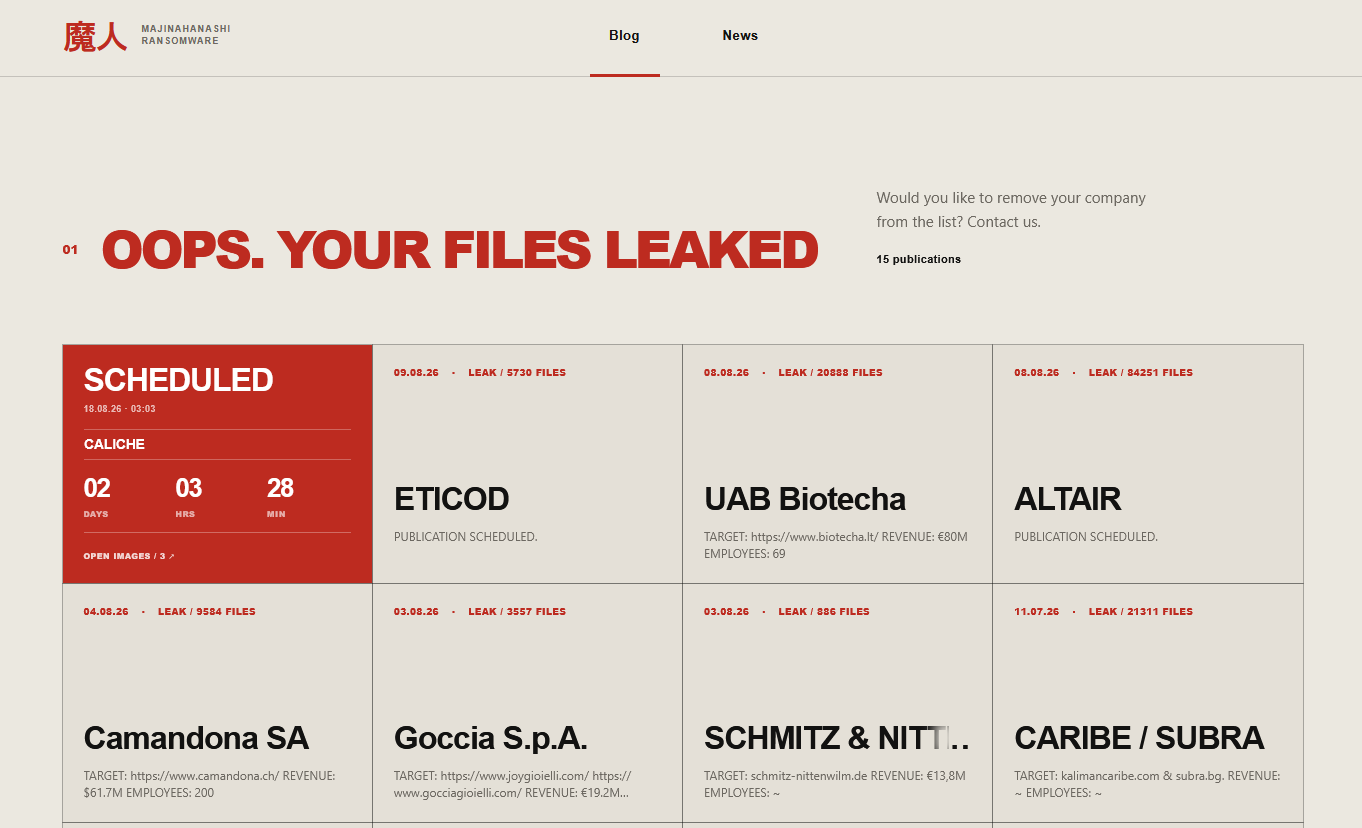Open the Blog tab
Image resolution: width=1362 pixels, height=828 pixels.
pyautogui.click(x=624, y=36)
